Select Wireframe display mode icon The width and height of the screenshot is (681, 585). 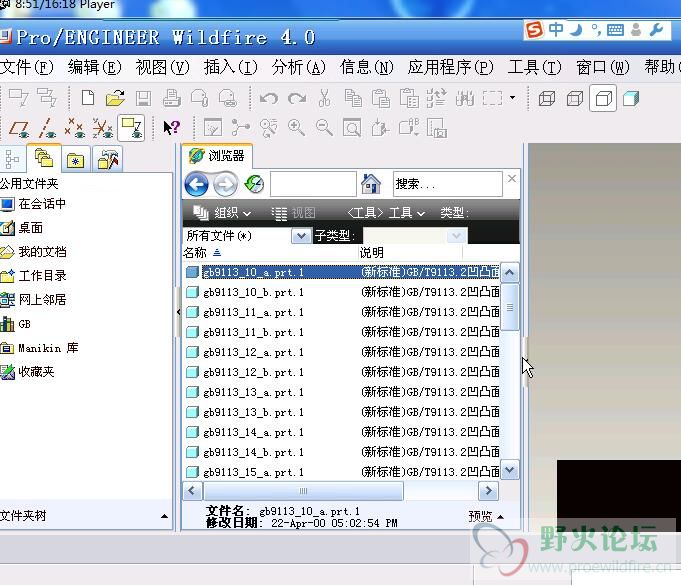[x=547, y=99]
